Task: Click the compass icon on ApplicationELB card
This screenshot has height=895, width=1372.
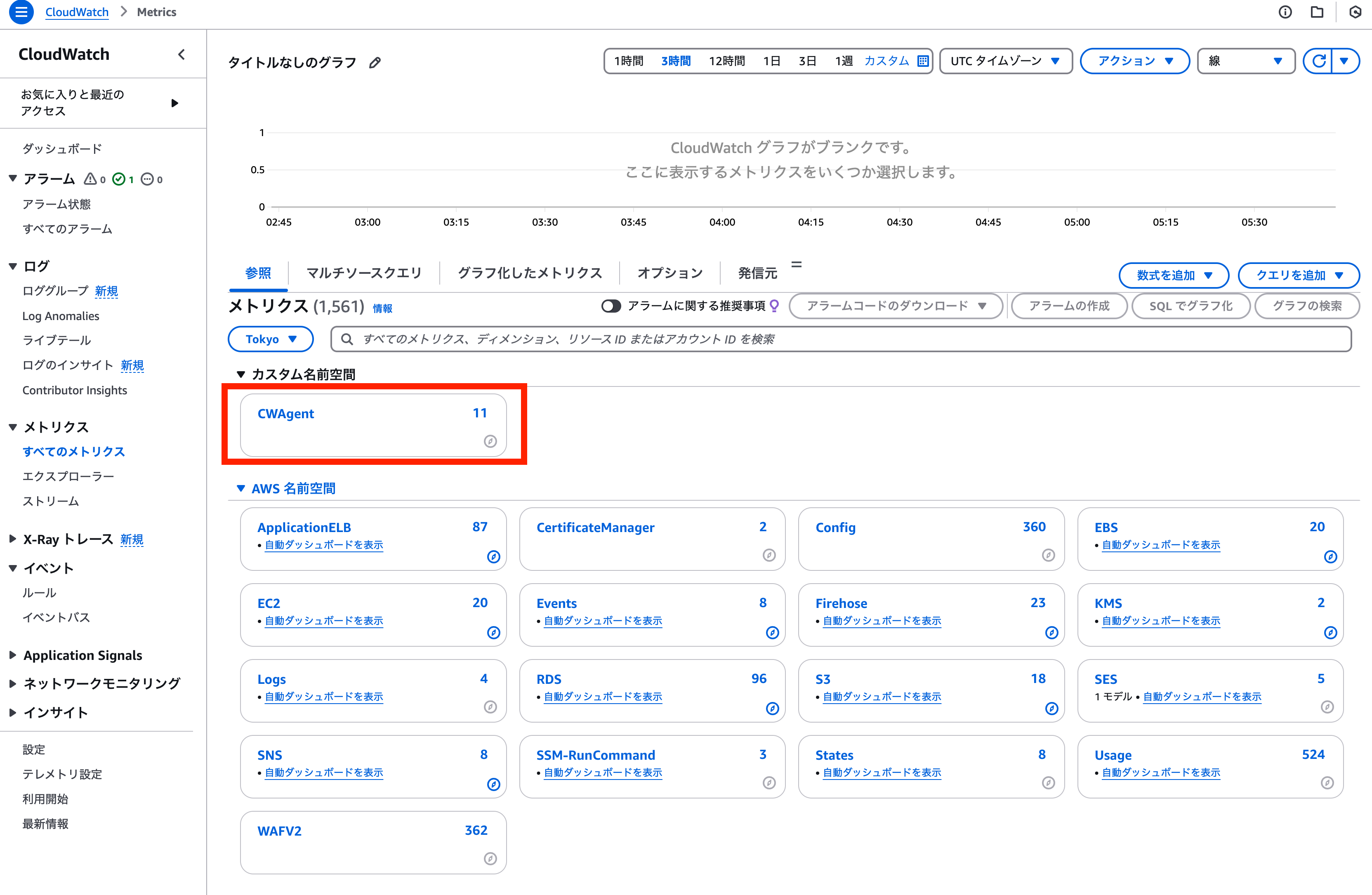Action: (x=493, y=557)
